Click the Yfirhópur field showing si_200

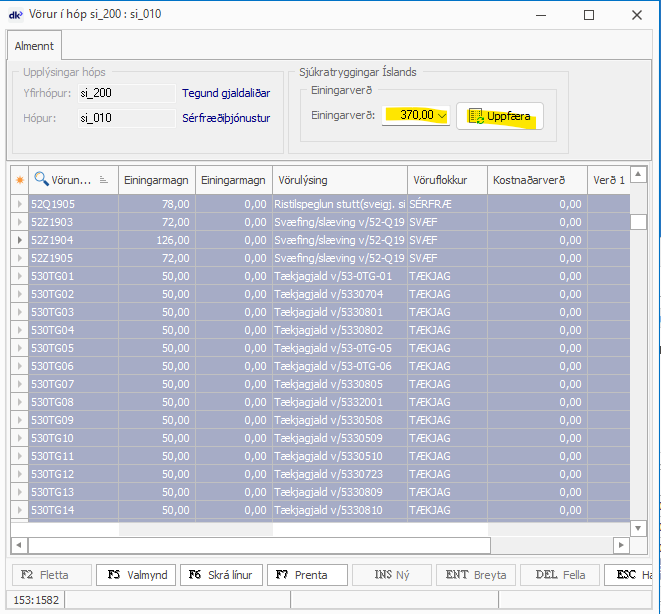(126, 93)
